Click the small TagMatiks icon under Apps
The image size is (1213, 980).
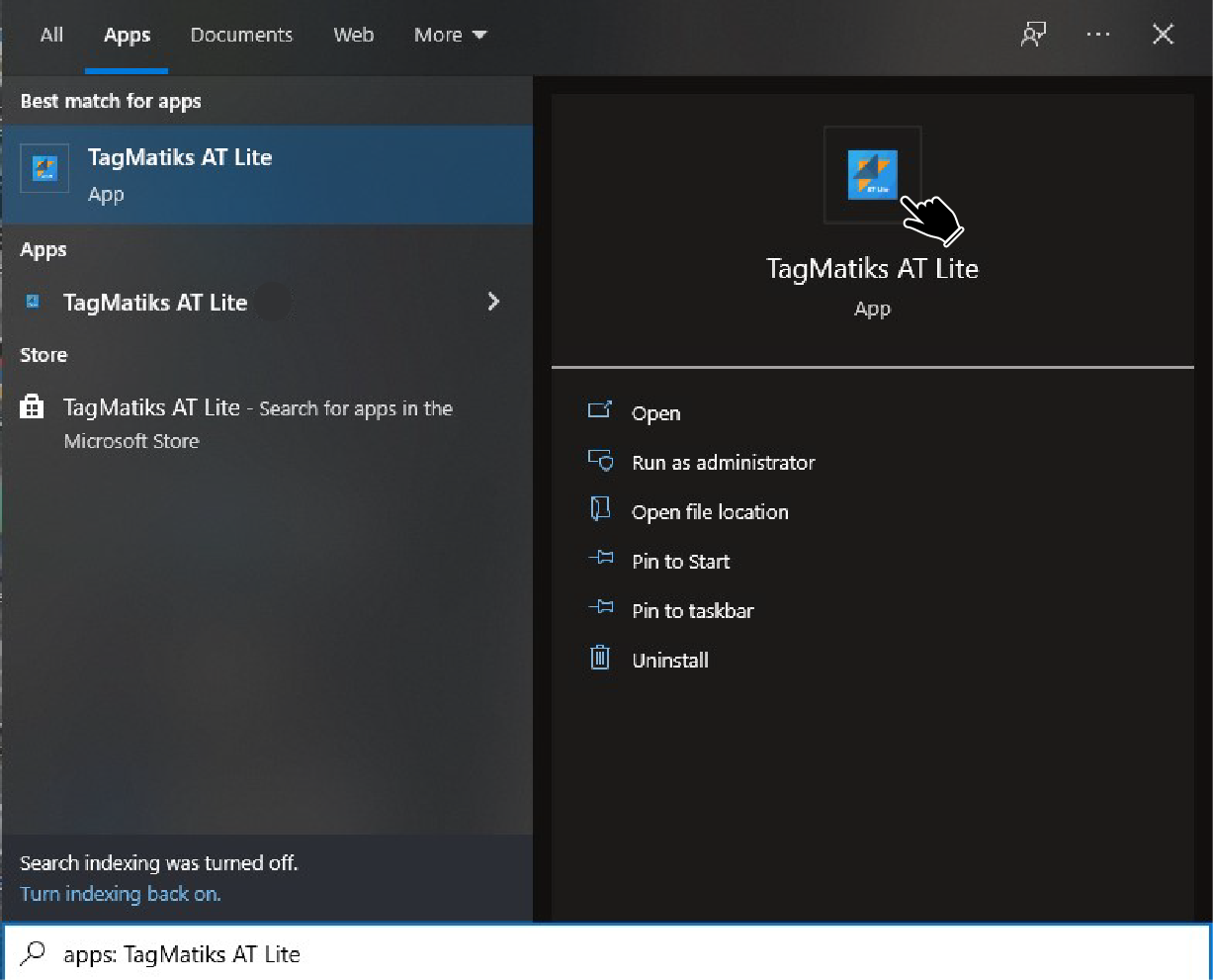click(33, 302)
